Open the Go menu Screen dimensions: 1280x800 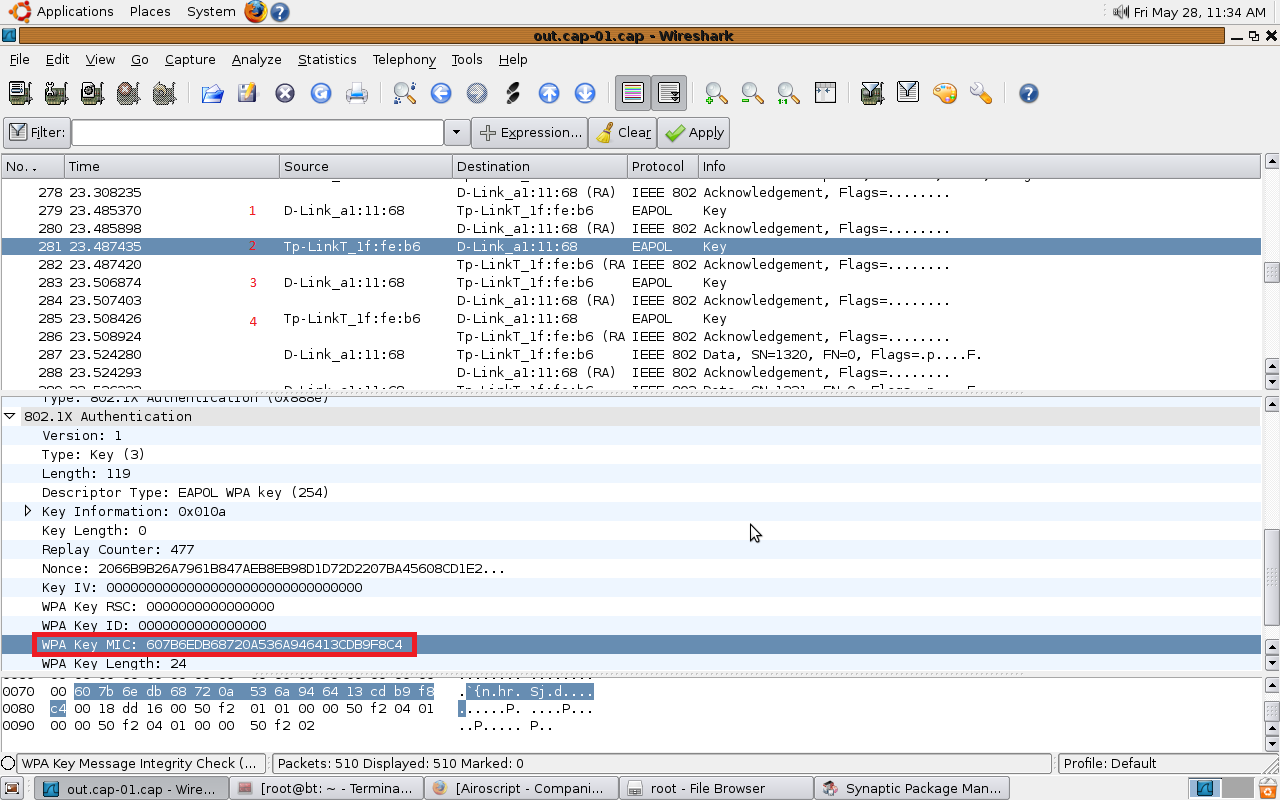140,59
